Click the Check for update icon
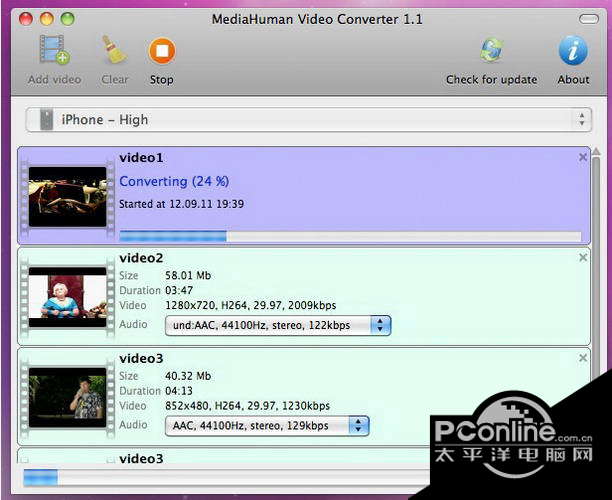This screenshot has height=500, width=612. [x=491, y=50]
